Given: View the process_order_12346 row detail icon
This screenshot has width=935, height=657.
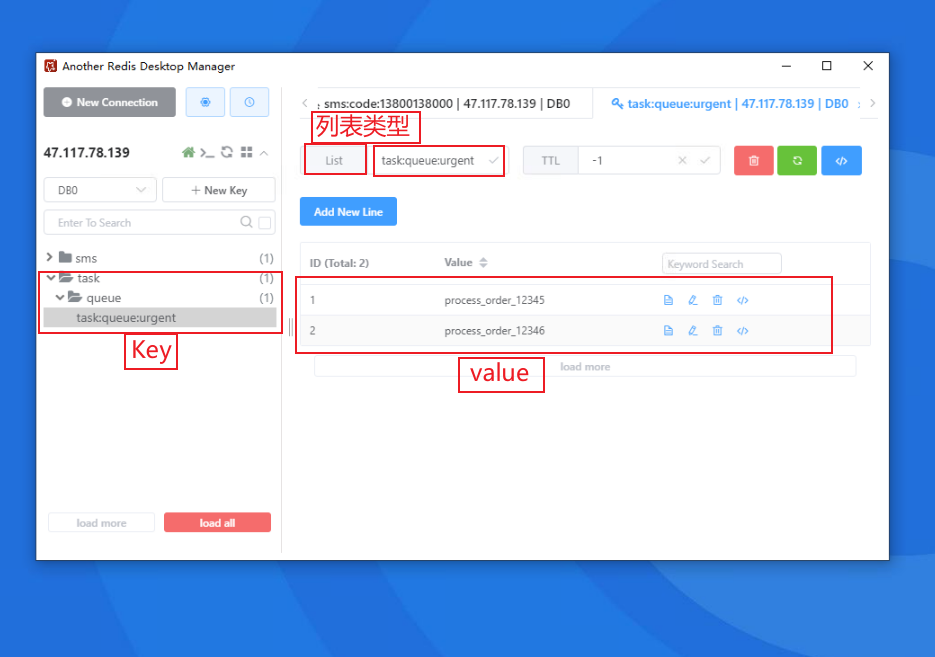Looking at the screenshot, I should click(668, 330).
